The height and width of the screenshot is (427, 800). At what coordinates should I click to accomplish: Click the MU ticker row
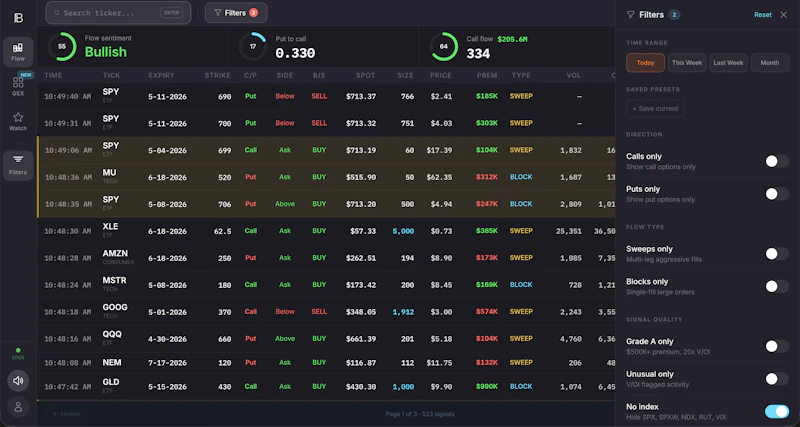tap(327, 177)
